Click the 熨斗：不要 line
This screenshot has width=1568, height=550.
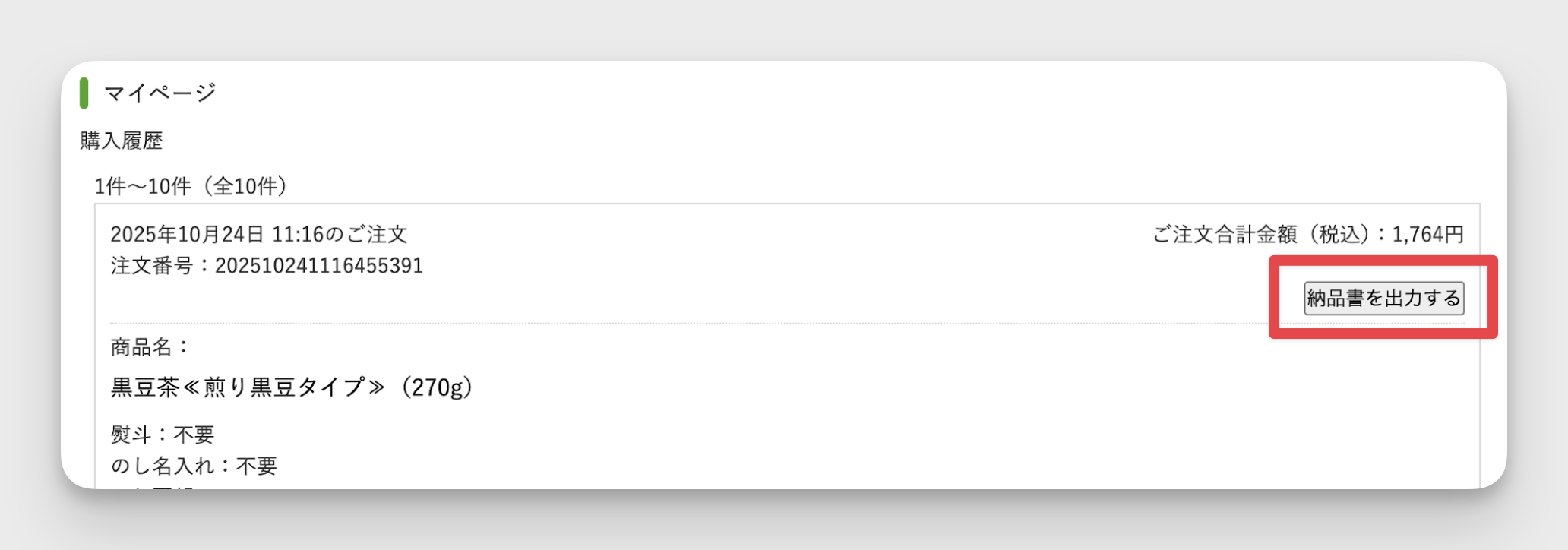(x=163, y=435)
